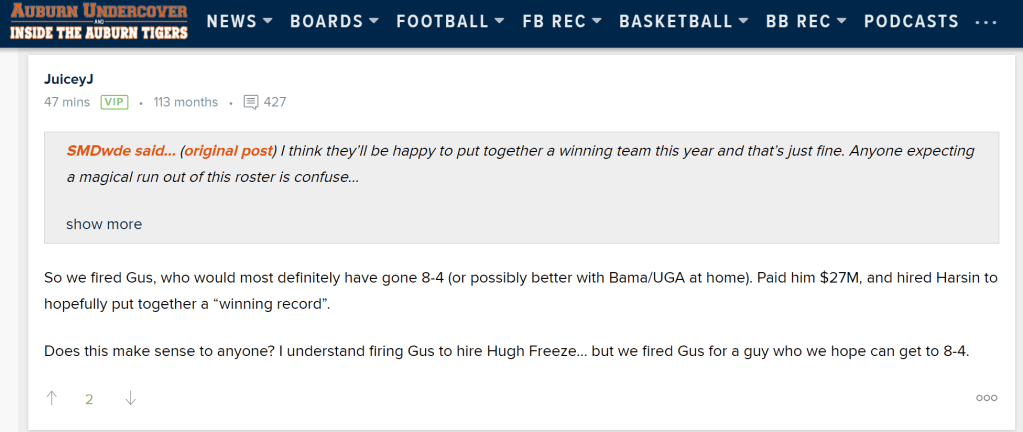The width and height of the screenshot is (1023, 432).
Task: Open the FB Rec dropdown
Action: (562, 22)
